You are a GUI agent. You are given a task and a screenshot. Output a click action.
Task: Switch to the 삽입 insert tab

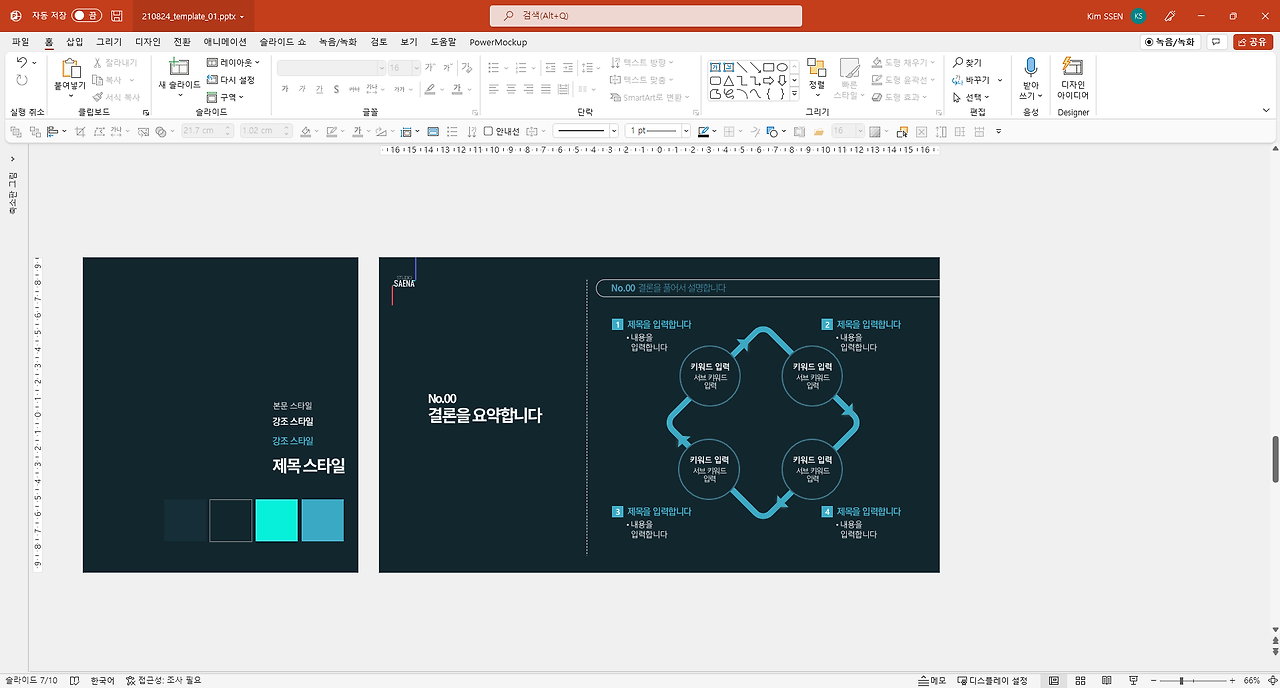pos(75,42)
